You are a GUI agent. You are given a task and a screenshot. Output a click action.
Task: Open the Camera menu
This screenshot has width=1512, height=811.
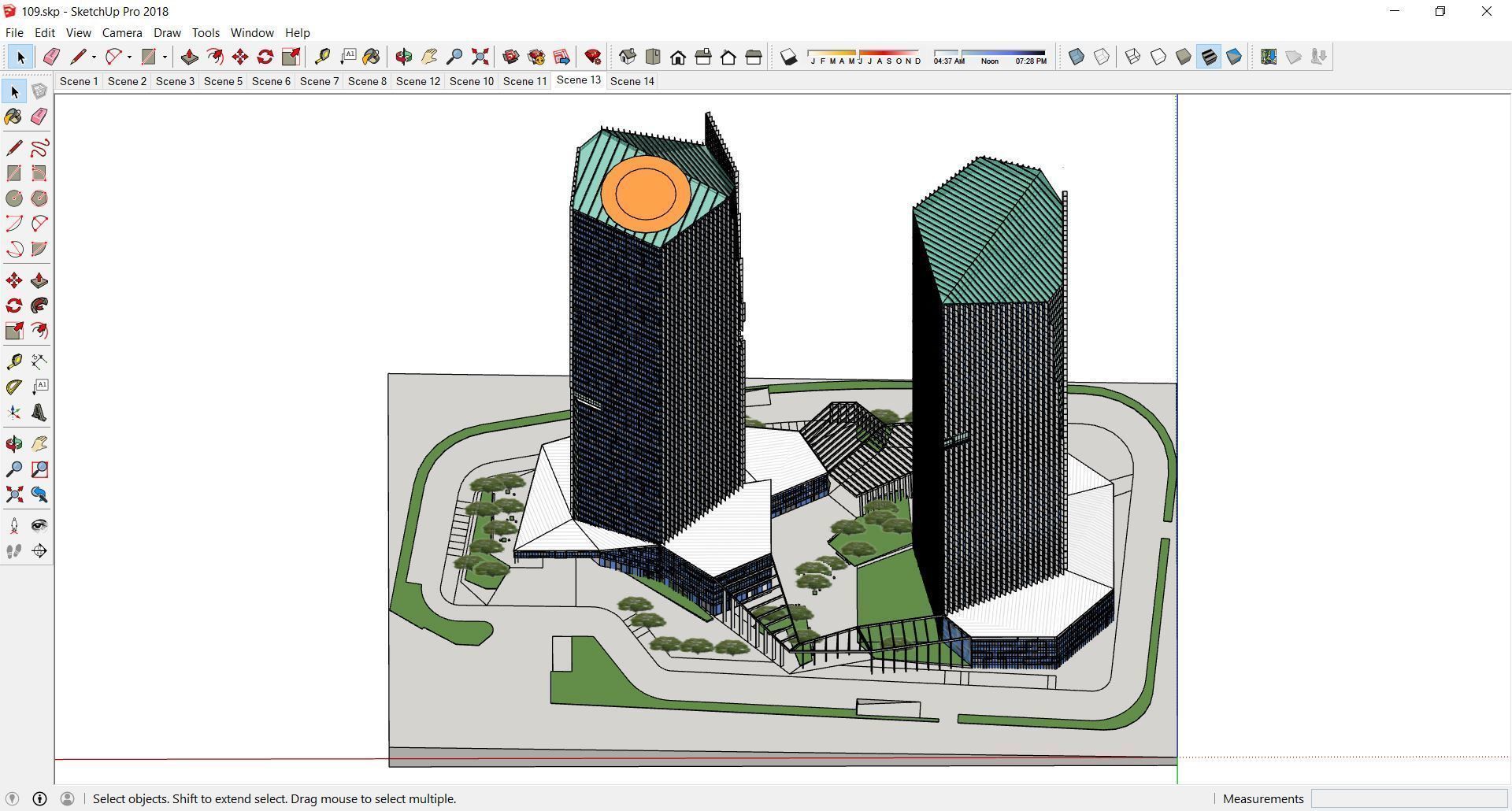click(122, 32)
